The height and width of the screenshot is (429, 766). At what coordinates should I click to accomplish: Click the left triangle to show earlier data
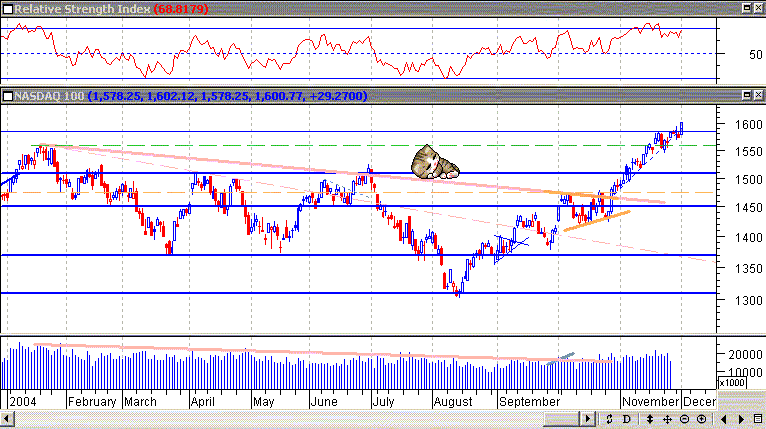click(x=724, y=419)
